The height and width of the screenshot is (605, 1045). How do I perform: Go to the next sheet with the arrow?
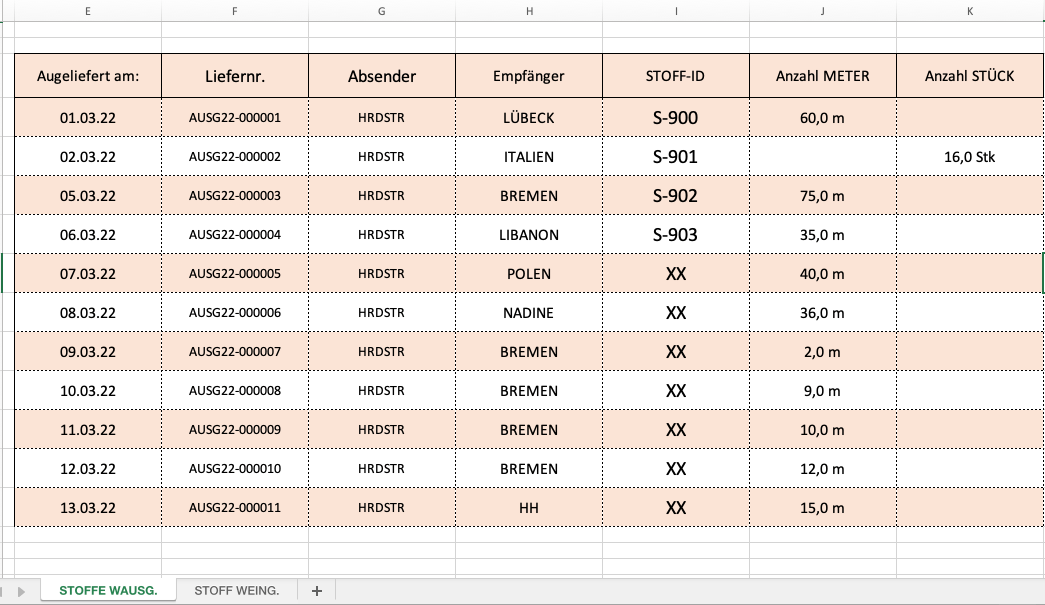pos(21,591)
